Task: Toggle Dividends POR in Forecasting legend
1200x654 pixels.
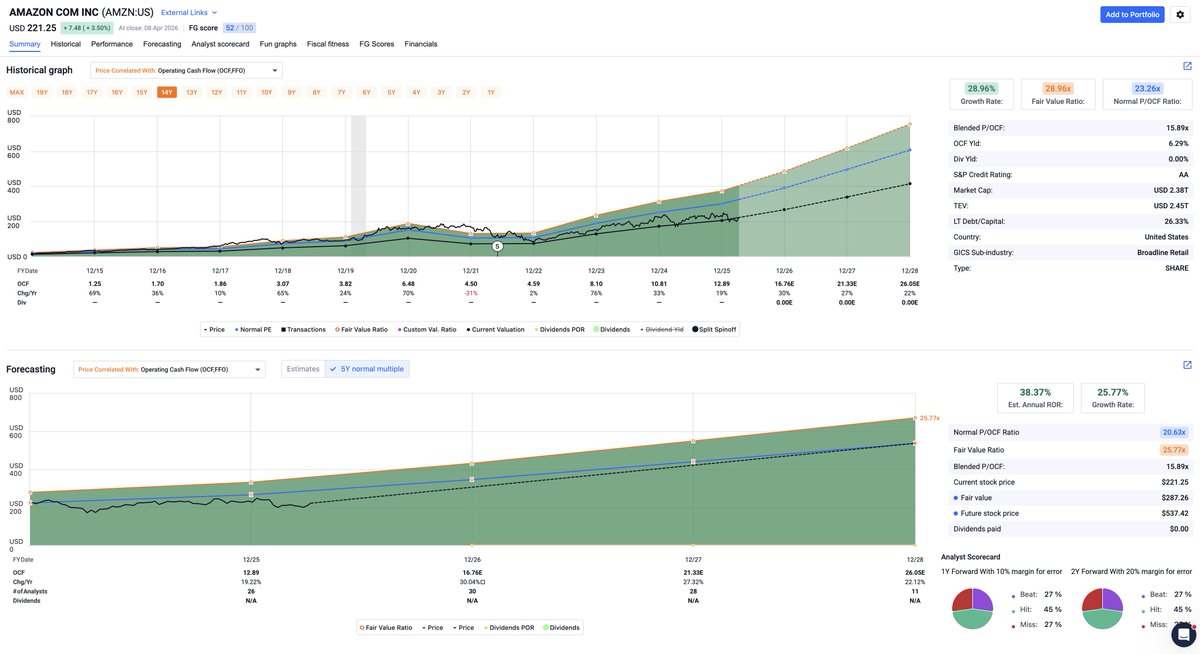Action: [x=509, y=627]
